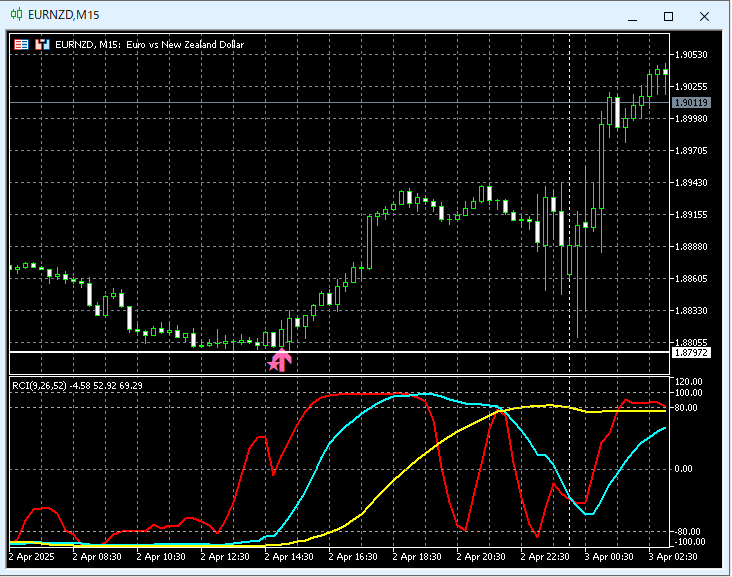The image size is (732, 577).
Task: Click the 1.89980 price scale value
Action: tap(691, 119)
